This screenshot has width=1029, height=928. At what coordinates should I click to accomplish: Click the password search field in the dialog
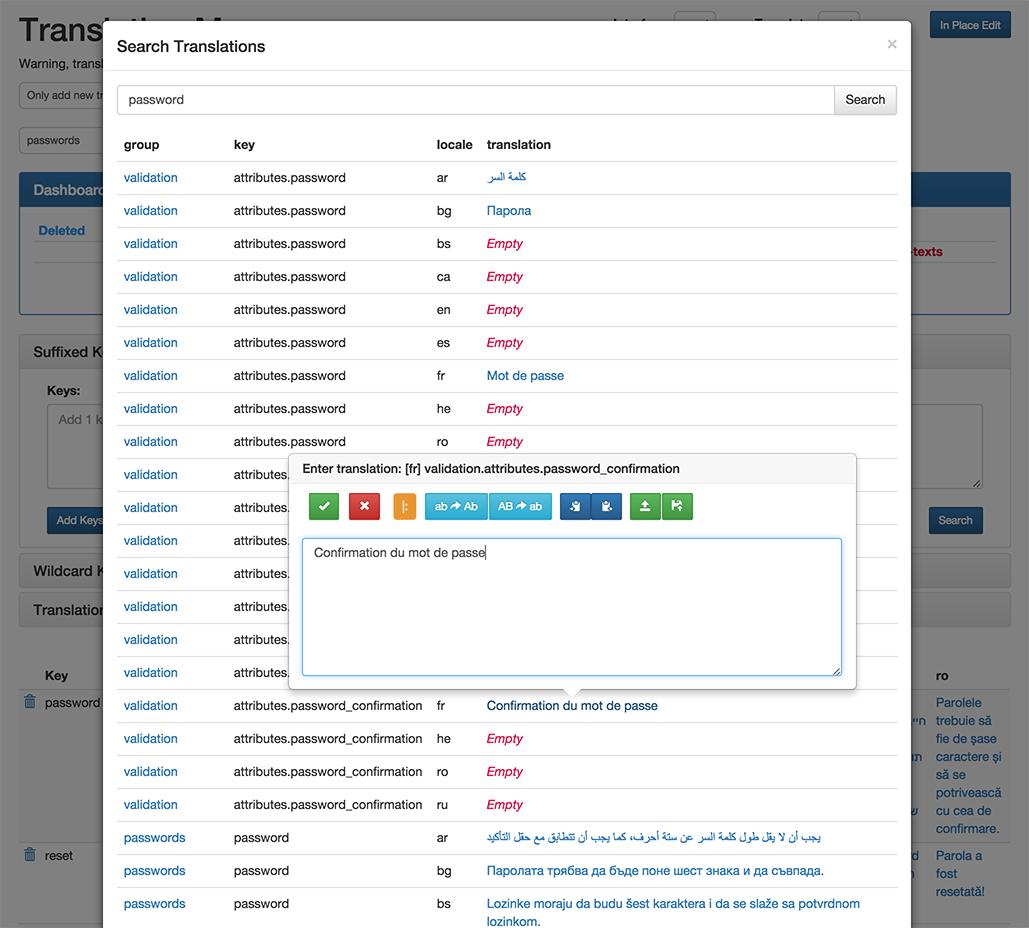476,100
